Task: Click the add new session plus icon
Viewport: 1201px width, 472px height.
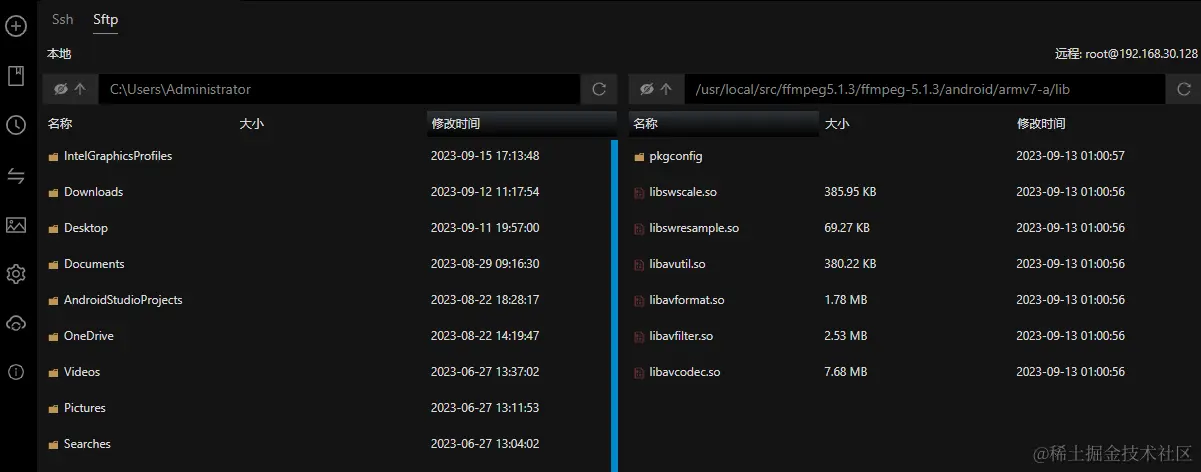Action: [x=16, y=27]
